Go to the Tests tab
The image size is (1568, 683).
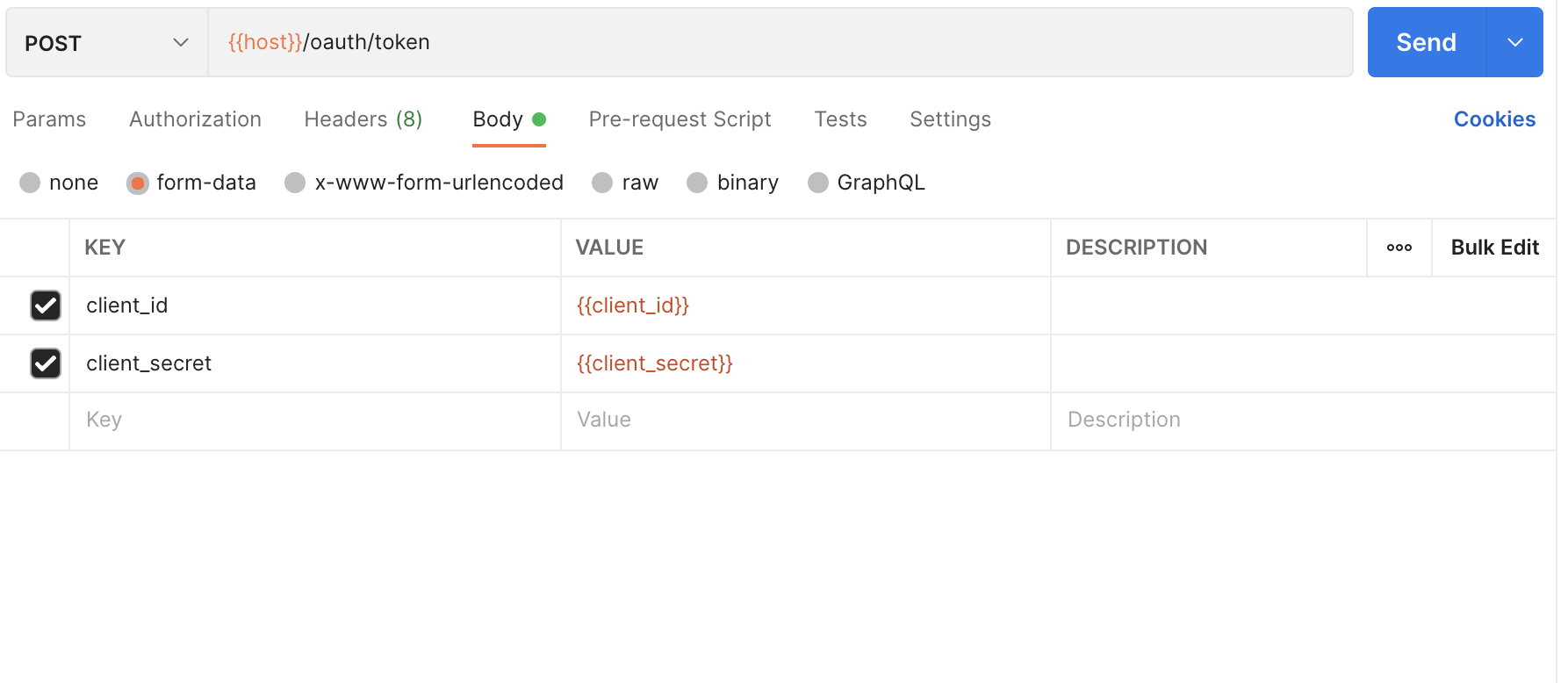pyautogui.click(x=840, y=119)
